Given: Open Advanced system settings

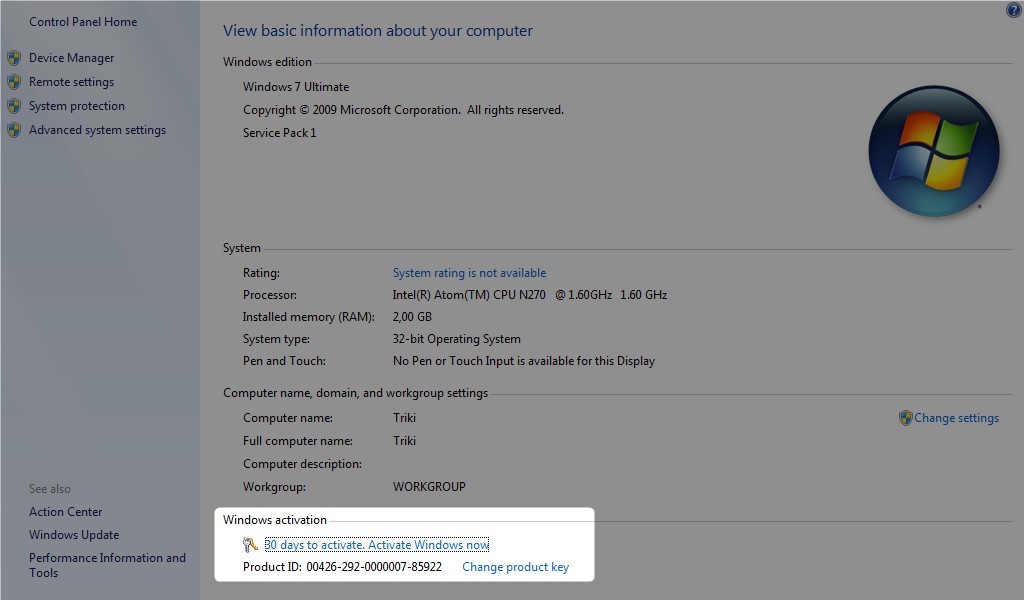Looking at the screenshot, I should [x=97, y=131].
